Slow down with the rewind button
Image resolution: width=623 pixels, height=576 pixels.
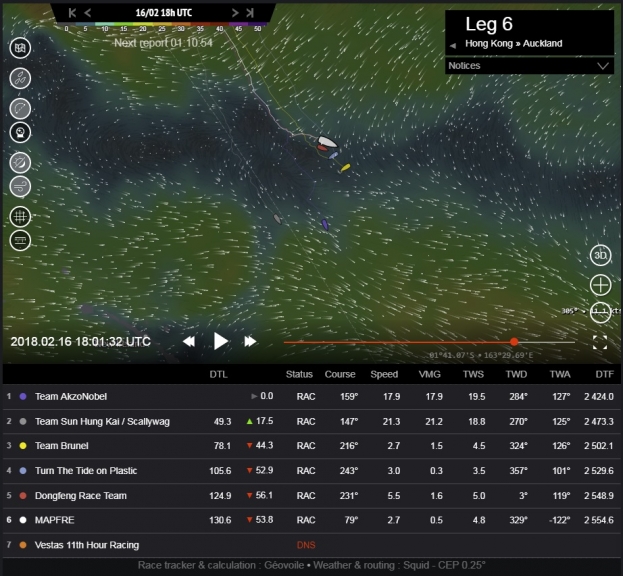189,341
